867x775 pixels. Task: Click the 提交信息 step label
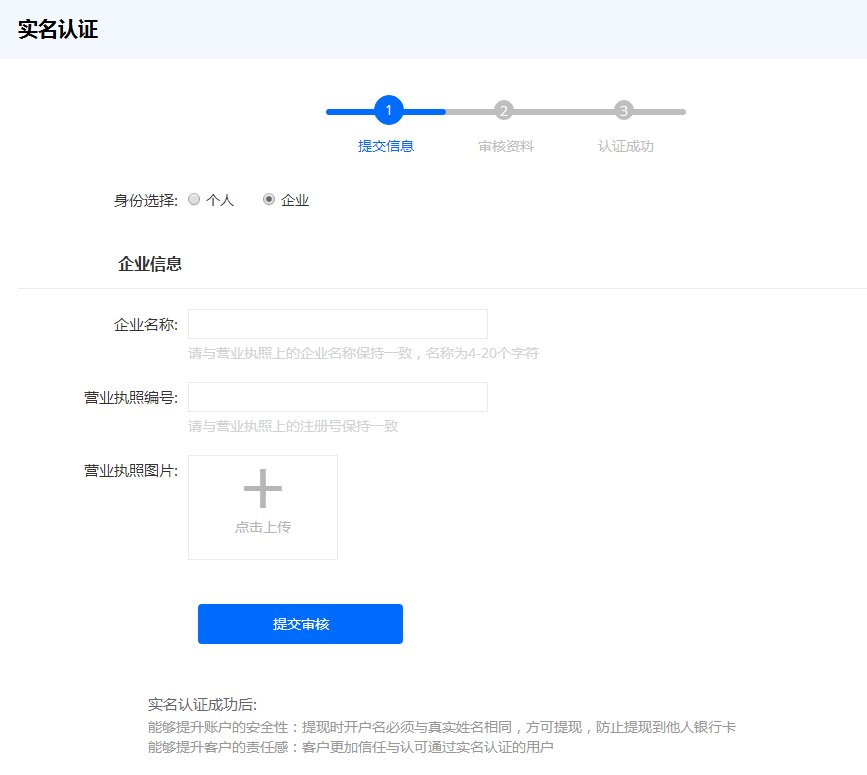click(388, 145)
